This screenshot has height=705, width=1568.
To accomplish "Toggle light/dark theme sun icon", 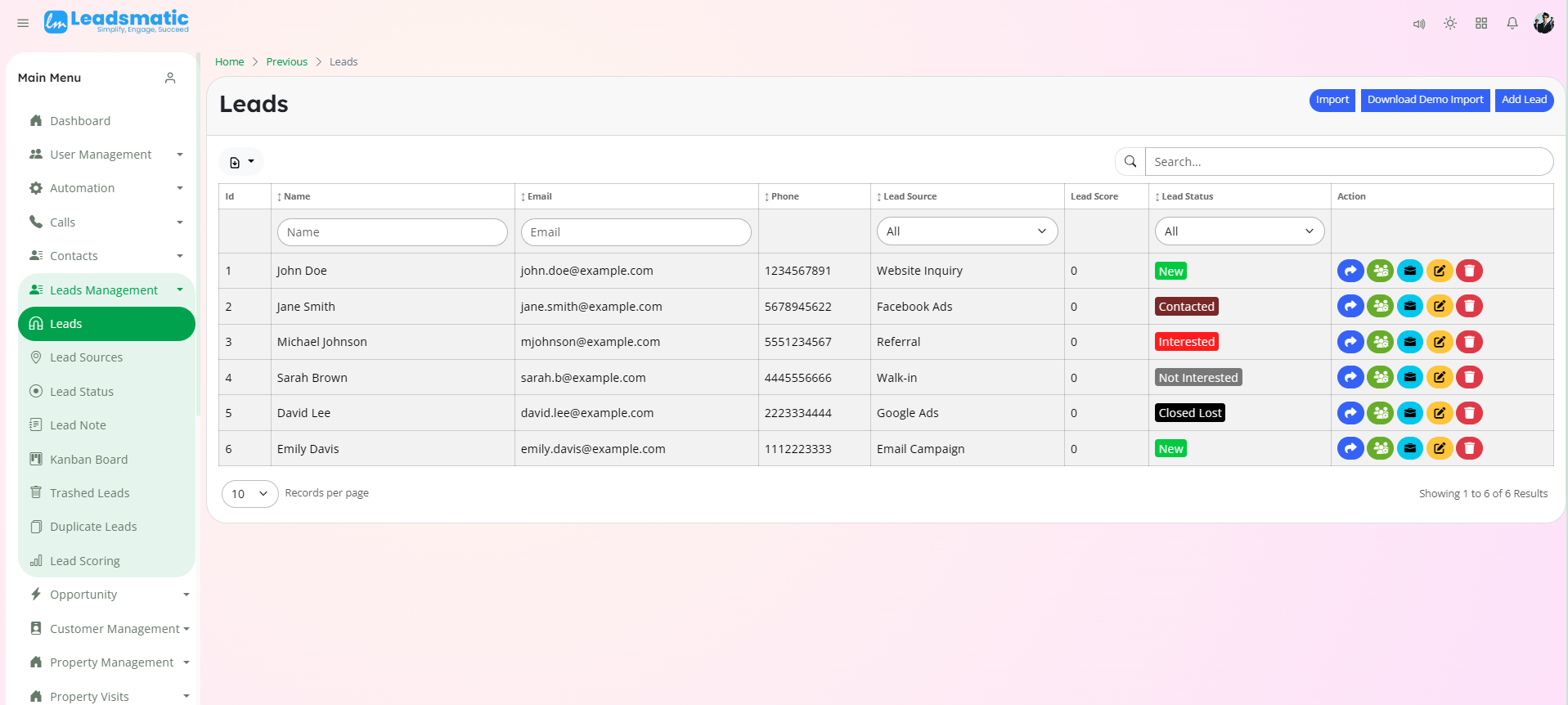I will coord(1450,23).
